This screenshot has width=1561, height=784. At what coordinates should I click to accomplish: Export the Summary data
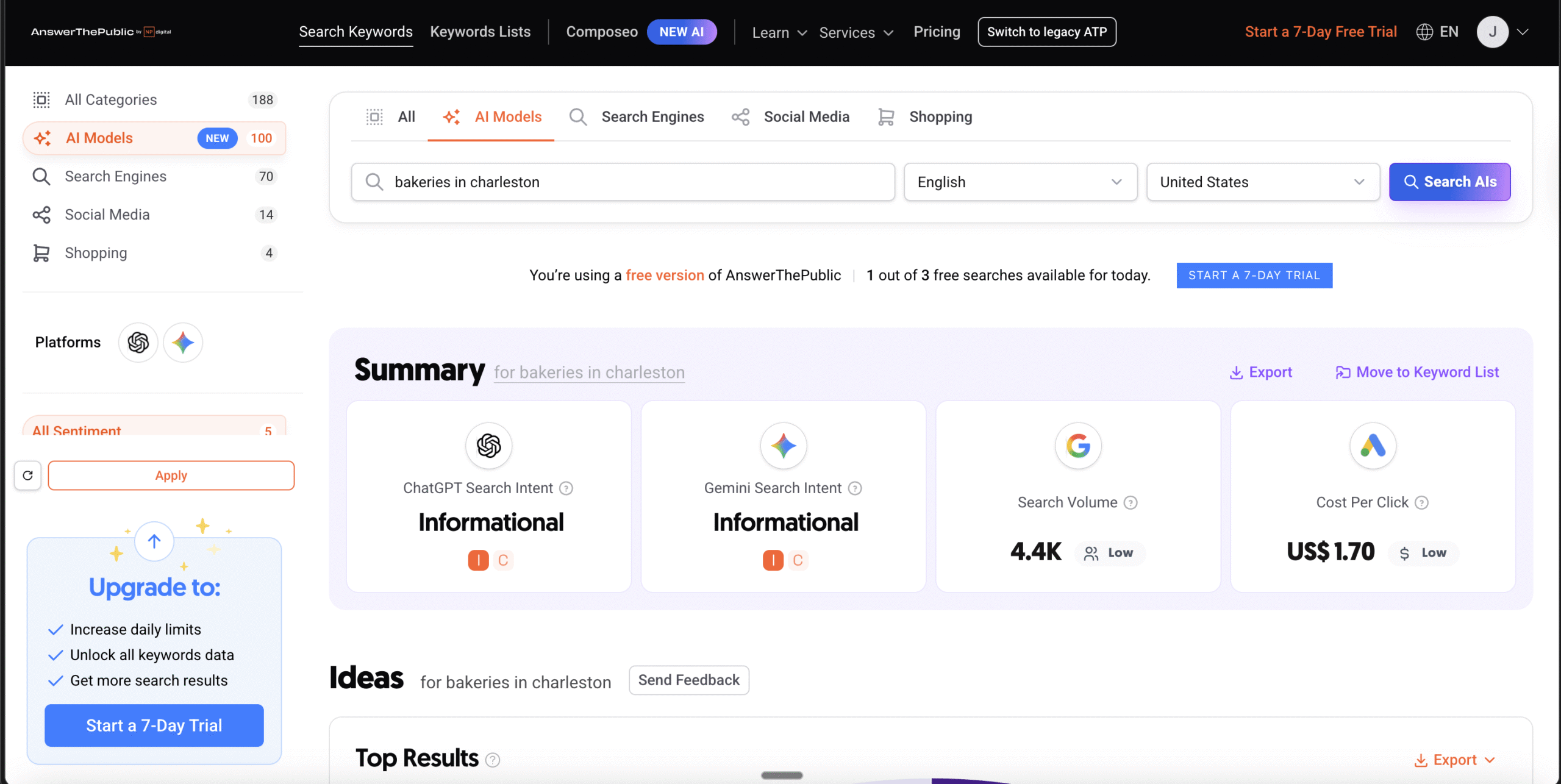[1260, 372]
